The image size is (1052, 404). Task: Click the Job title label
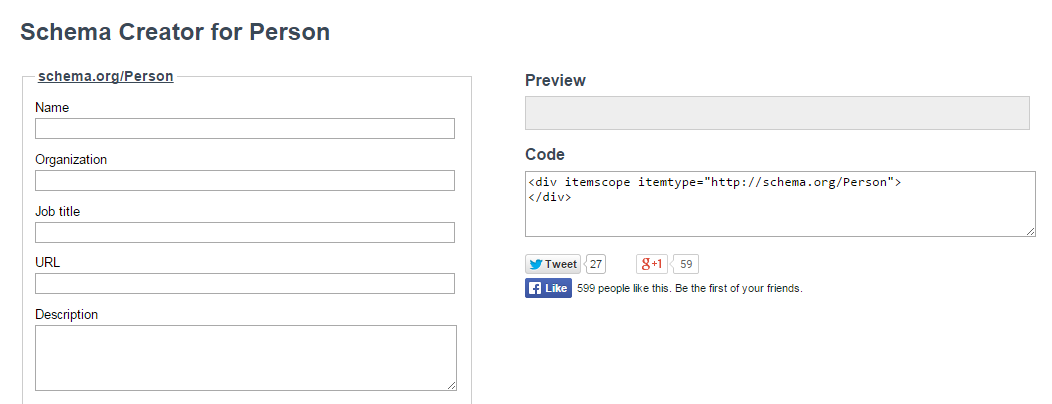(x=58, y=211)
